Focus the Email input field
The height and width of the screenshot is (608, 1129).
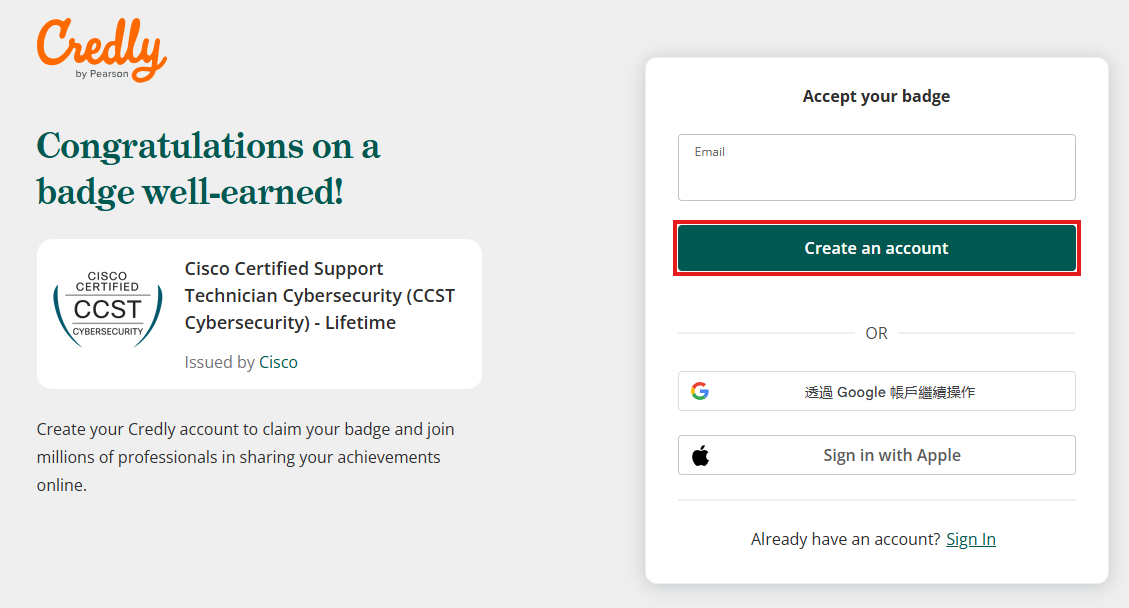876,174
